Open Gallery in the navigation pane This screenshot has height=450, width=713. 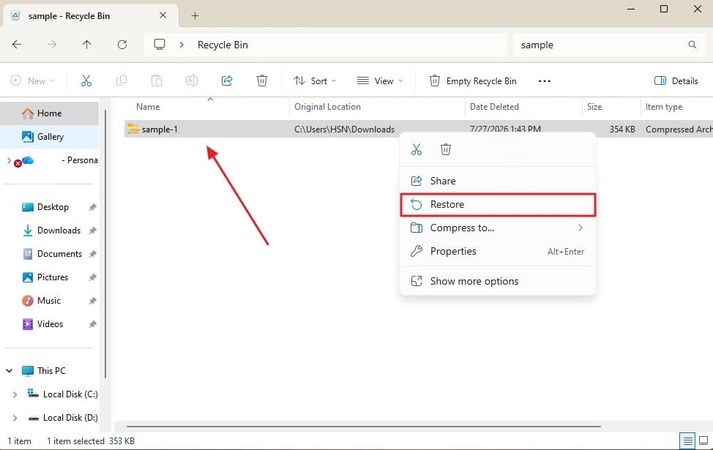49,137
